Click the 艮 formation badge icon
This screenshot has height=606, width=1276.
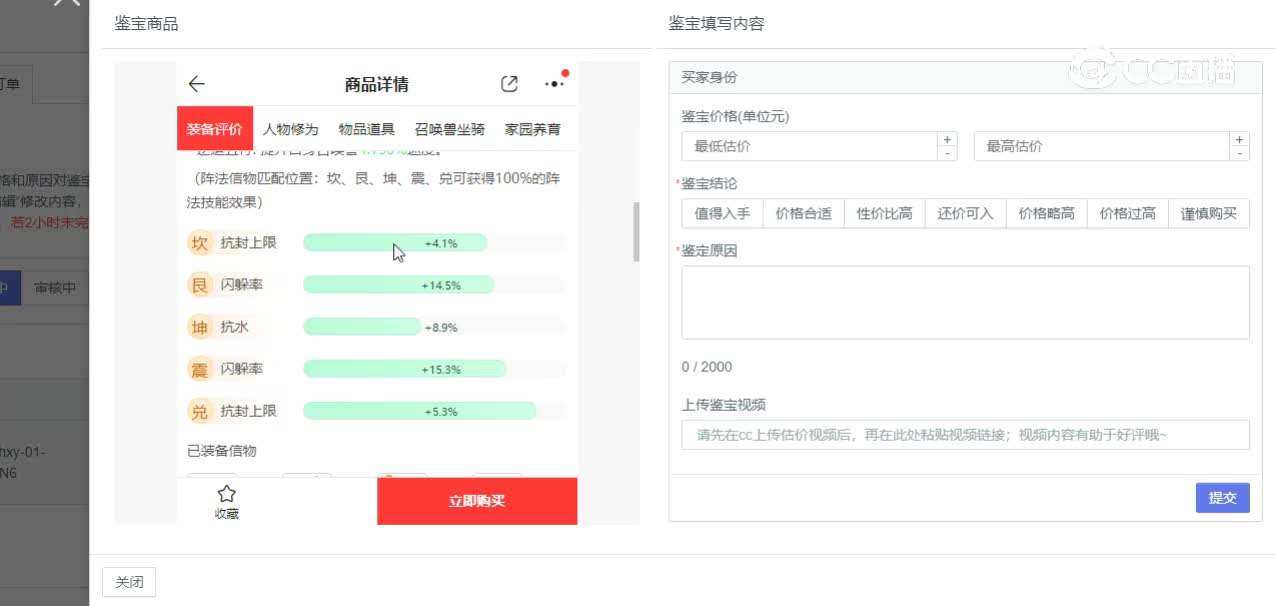pyautogui.click(x=200, y=285)
